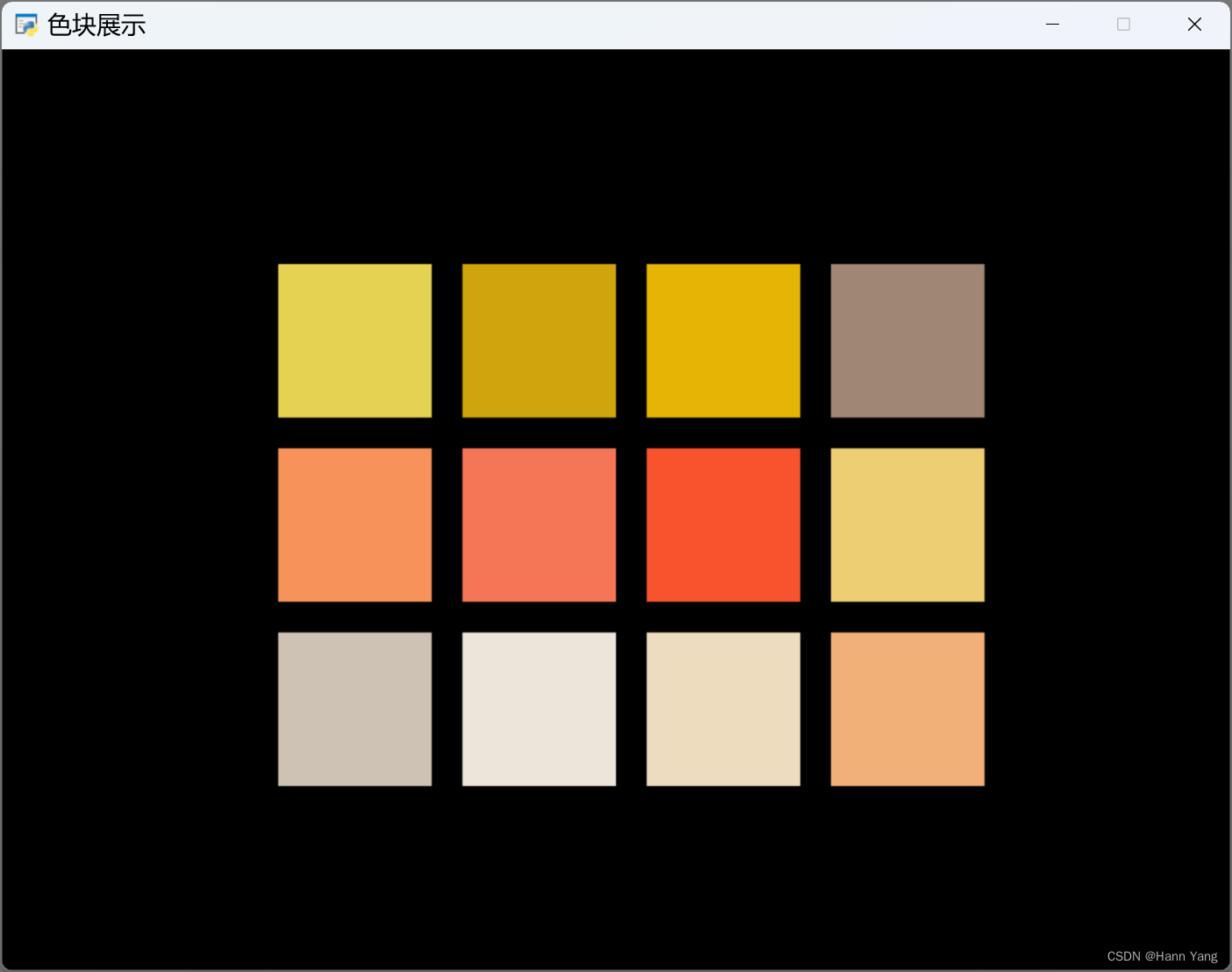Click the application icon in the title bar
1232x972 pixels.
[25, 24]
